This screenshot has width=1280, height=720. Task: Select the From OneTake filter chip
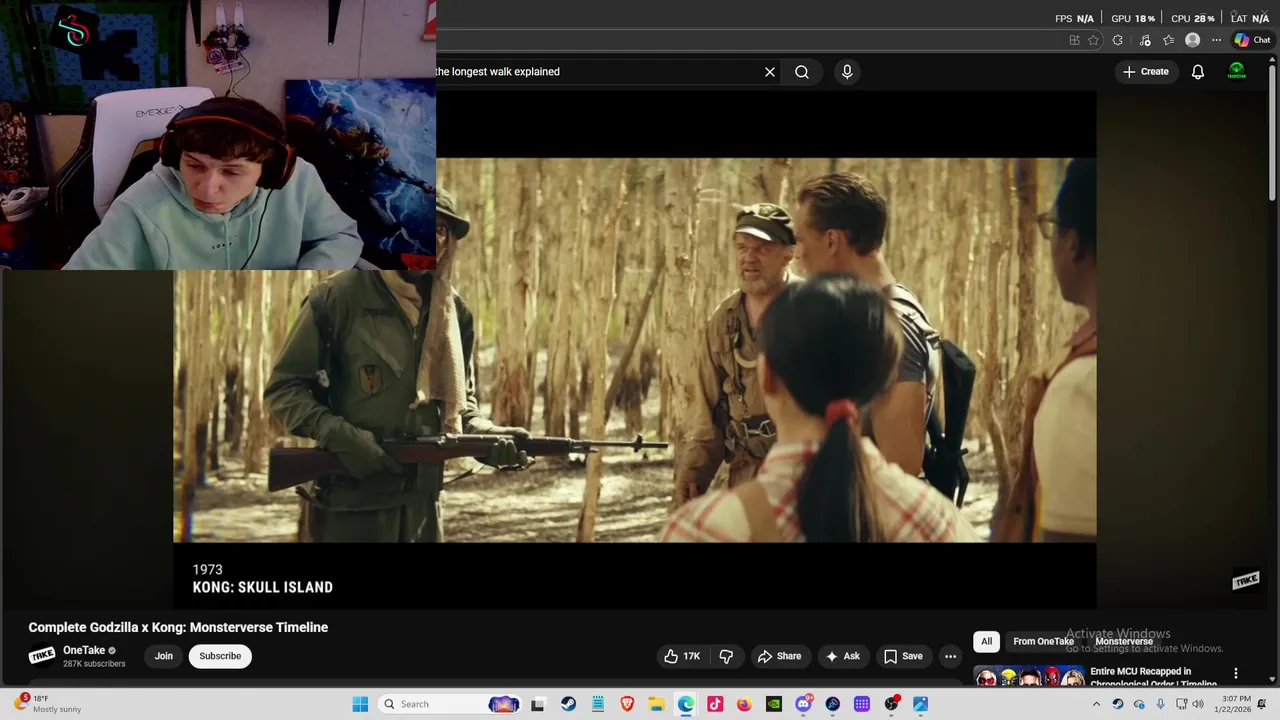point(1043,641)
